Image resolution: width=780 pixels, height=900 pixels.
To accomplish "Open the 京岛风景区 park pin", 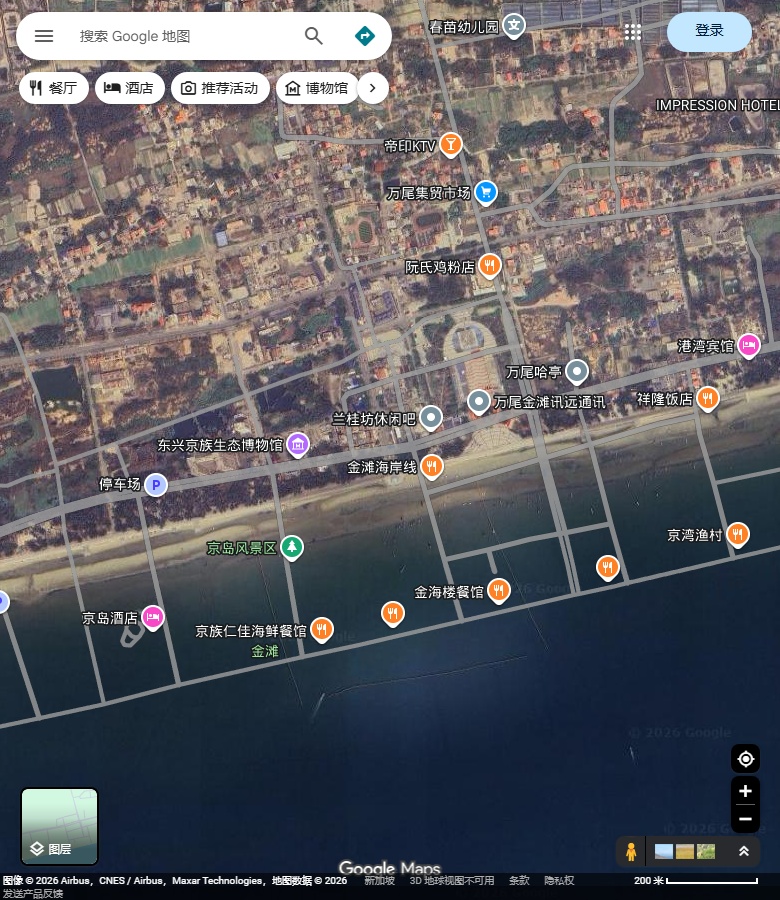I will [292, 548].
